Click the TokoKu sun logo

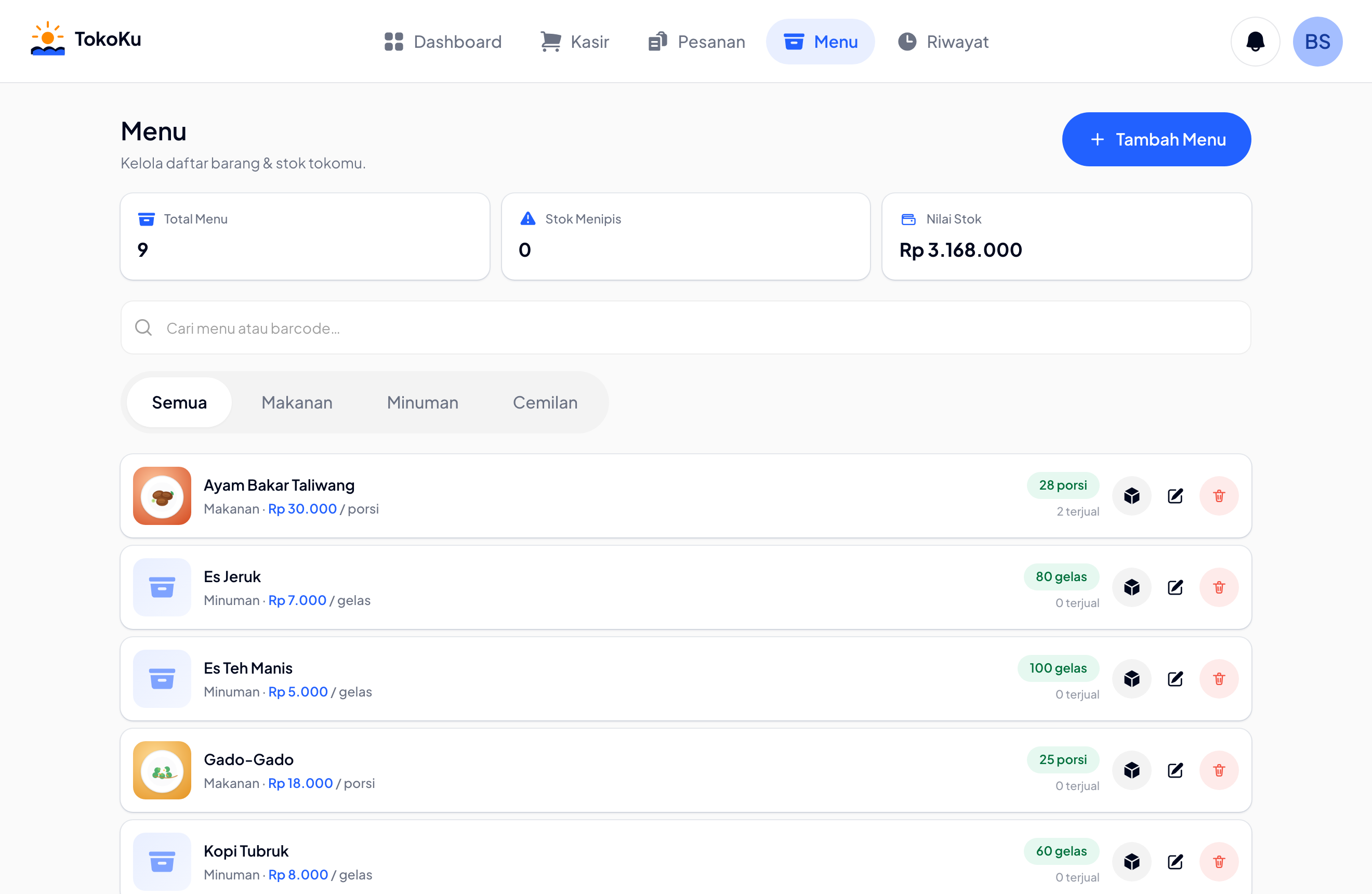click(x=48, y=38)
